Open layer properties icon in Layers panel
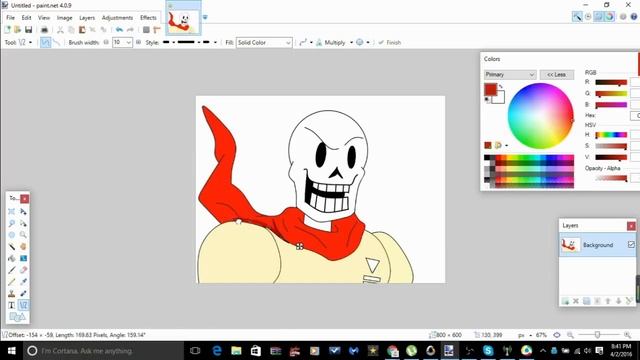This screenshot has width=640, height=360. (629, 301)
